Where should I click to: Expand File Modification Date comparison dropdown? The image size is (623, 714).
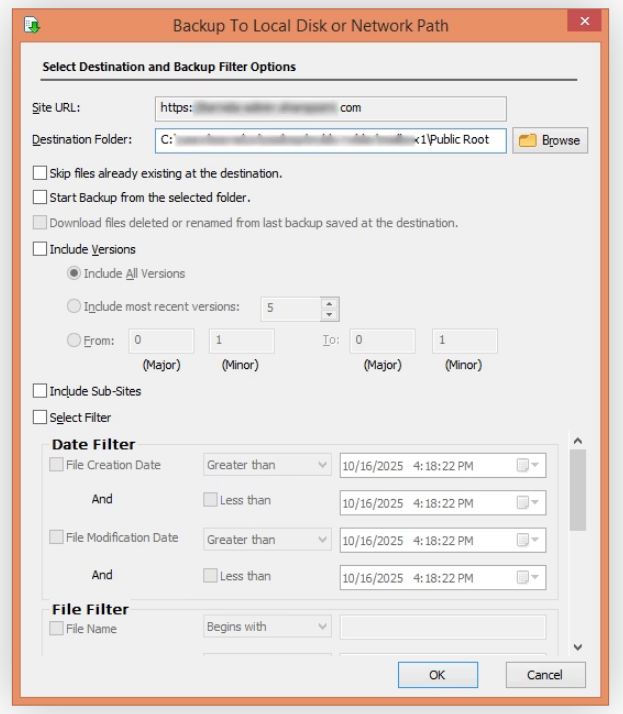click(321, 540)
